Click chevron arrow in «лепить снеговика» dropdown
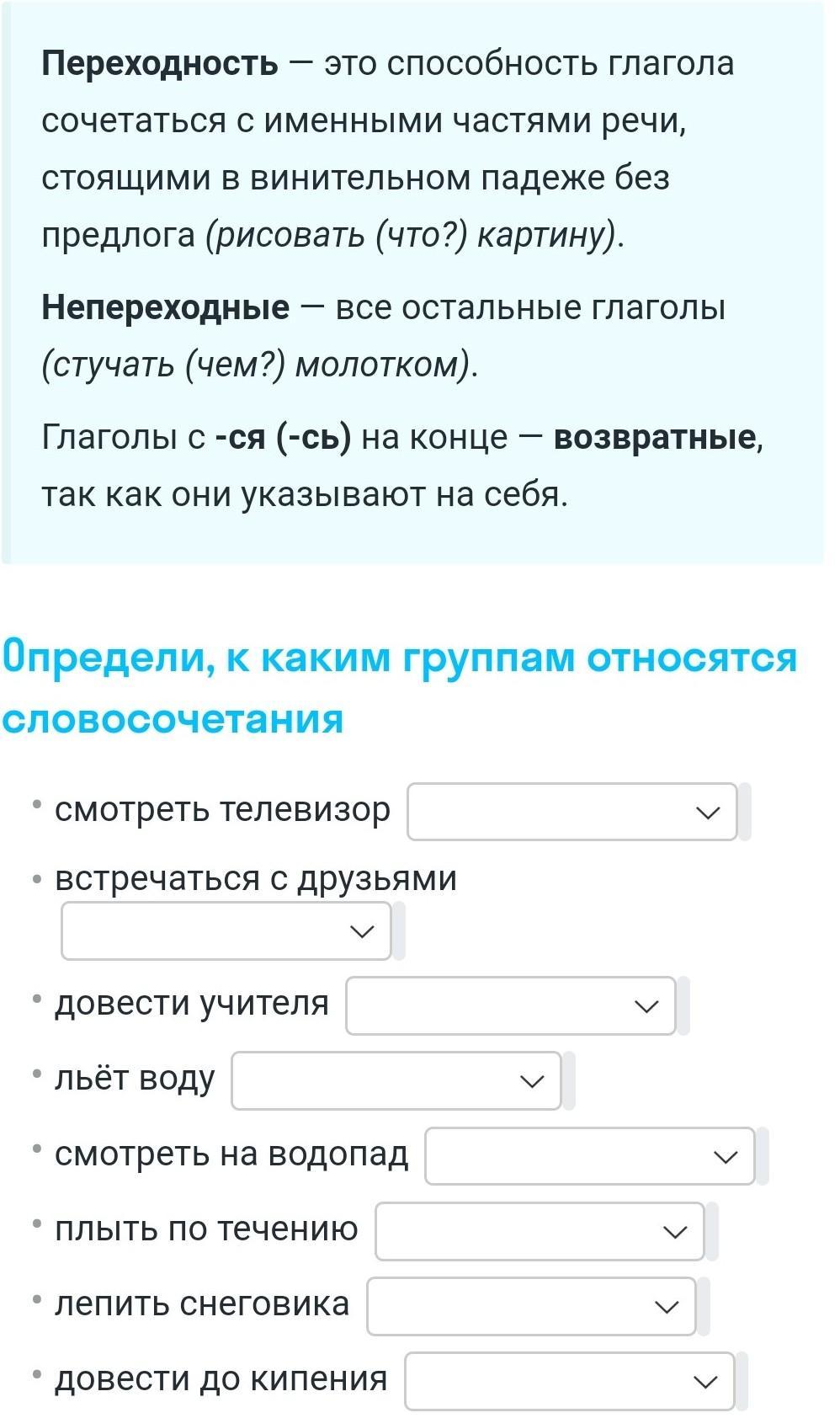Screen dimensions: 840x1418 coord(667,1307)
